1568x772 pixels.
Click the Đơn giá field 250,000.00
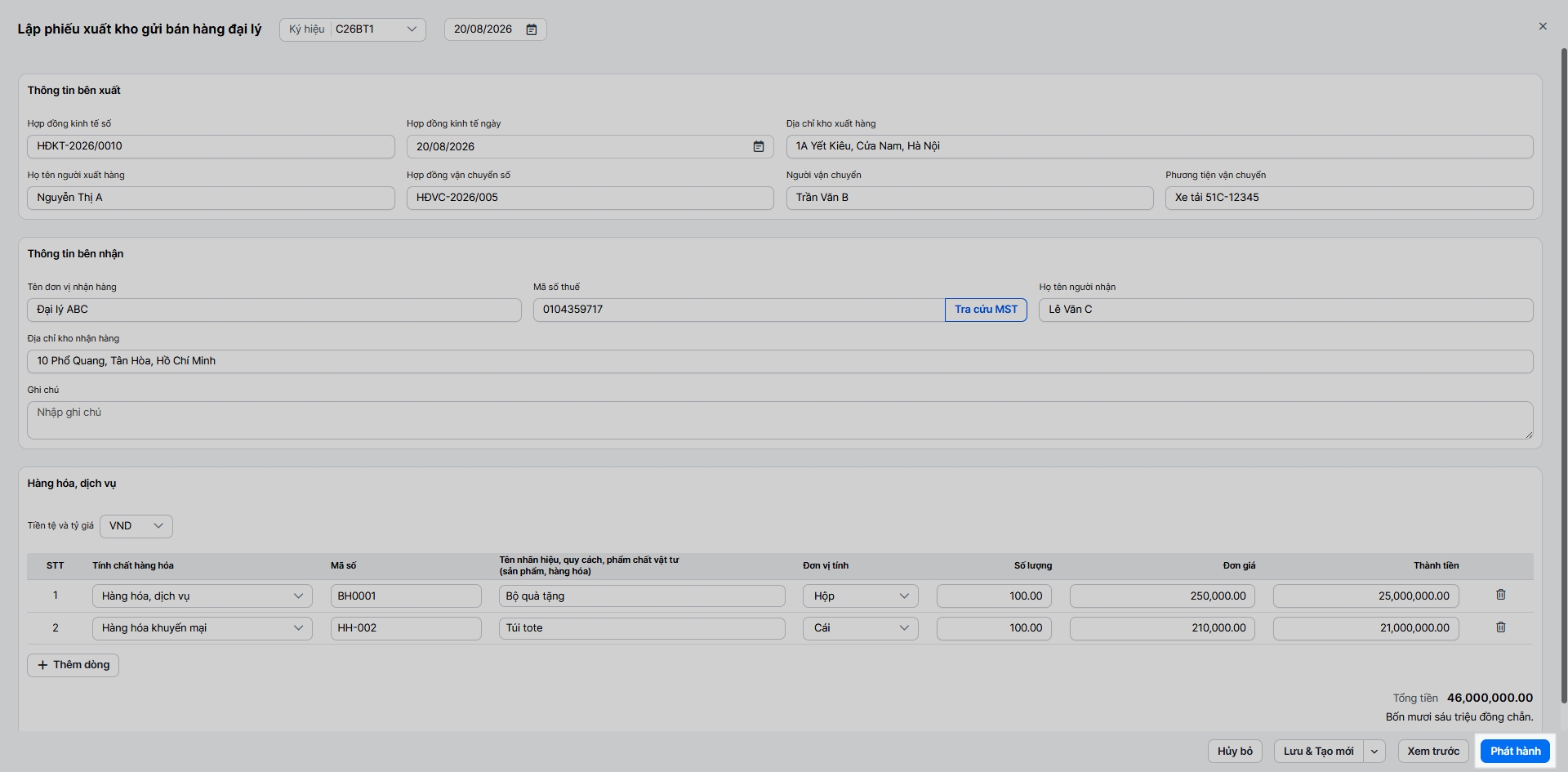click(1162, 596)
